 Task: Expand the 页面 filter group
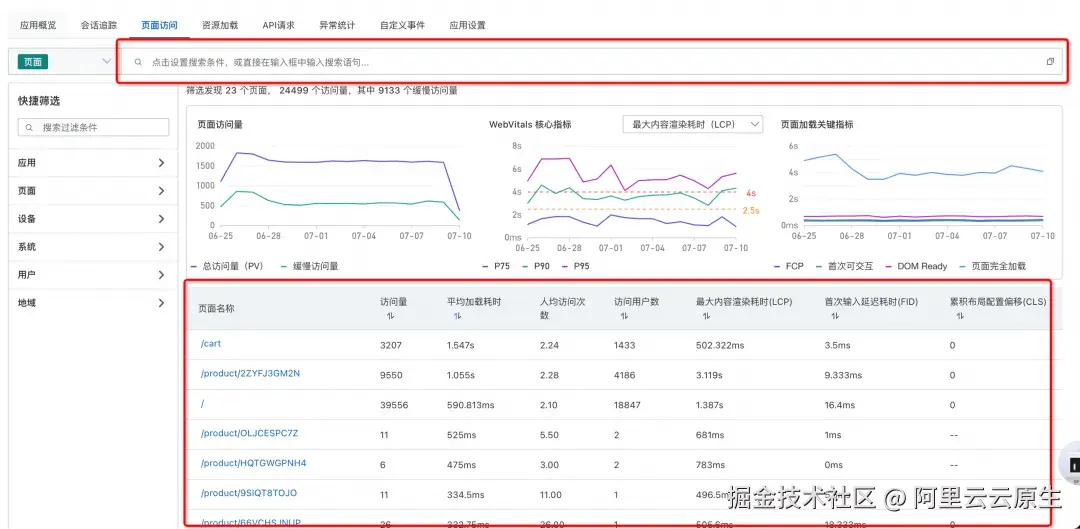coord(93,191)
